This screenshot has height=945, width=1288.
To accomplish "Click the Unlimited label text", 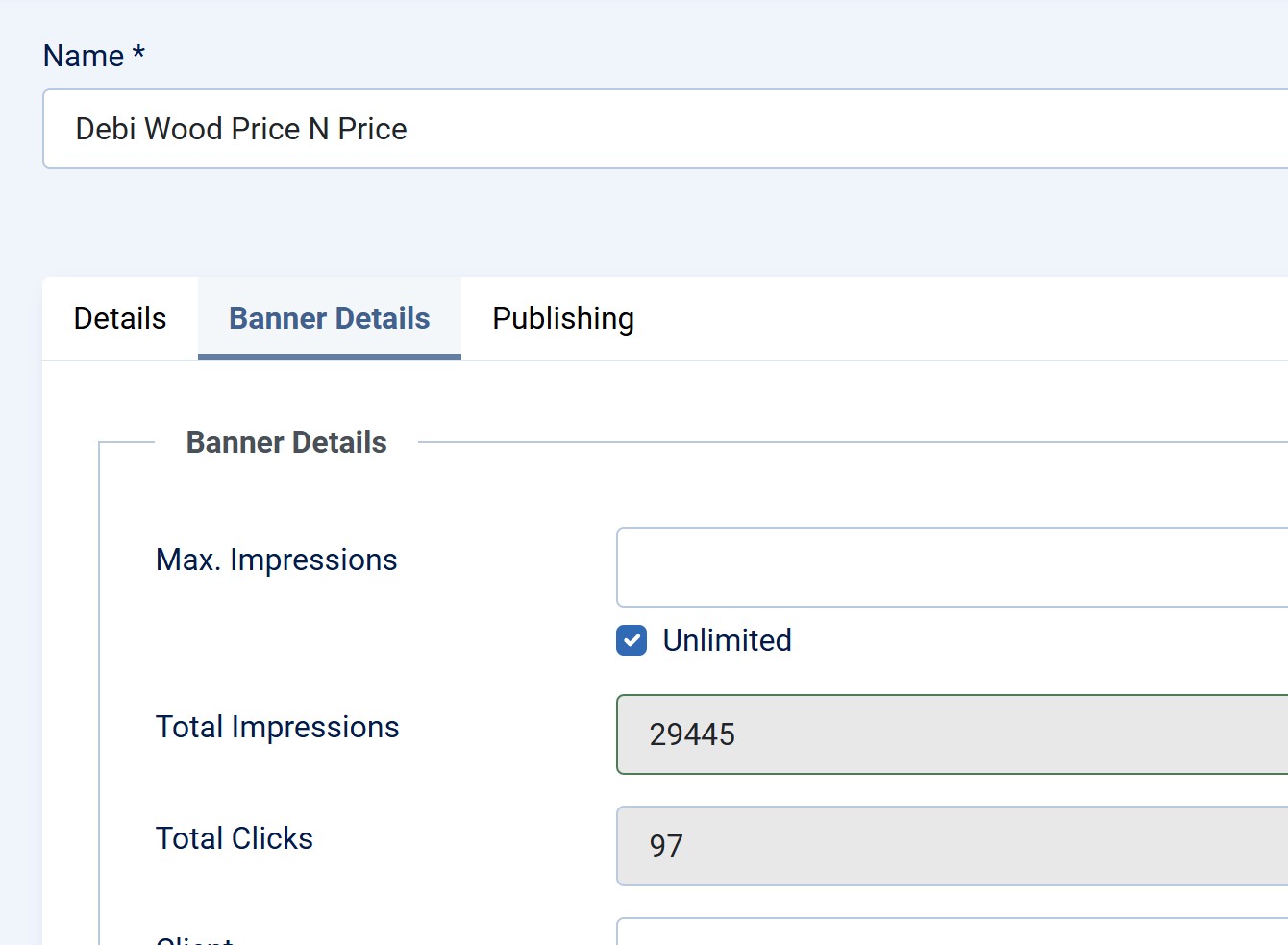I will [x=727, y=640].
